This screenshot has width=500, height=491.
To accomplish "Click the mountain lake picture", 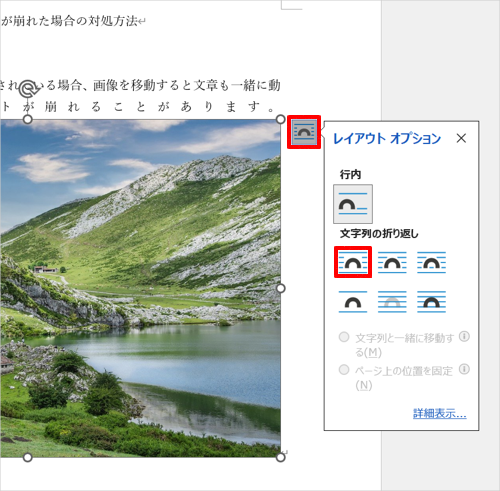I will click(x=140, y=288).
